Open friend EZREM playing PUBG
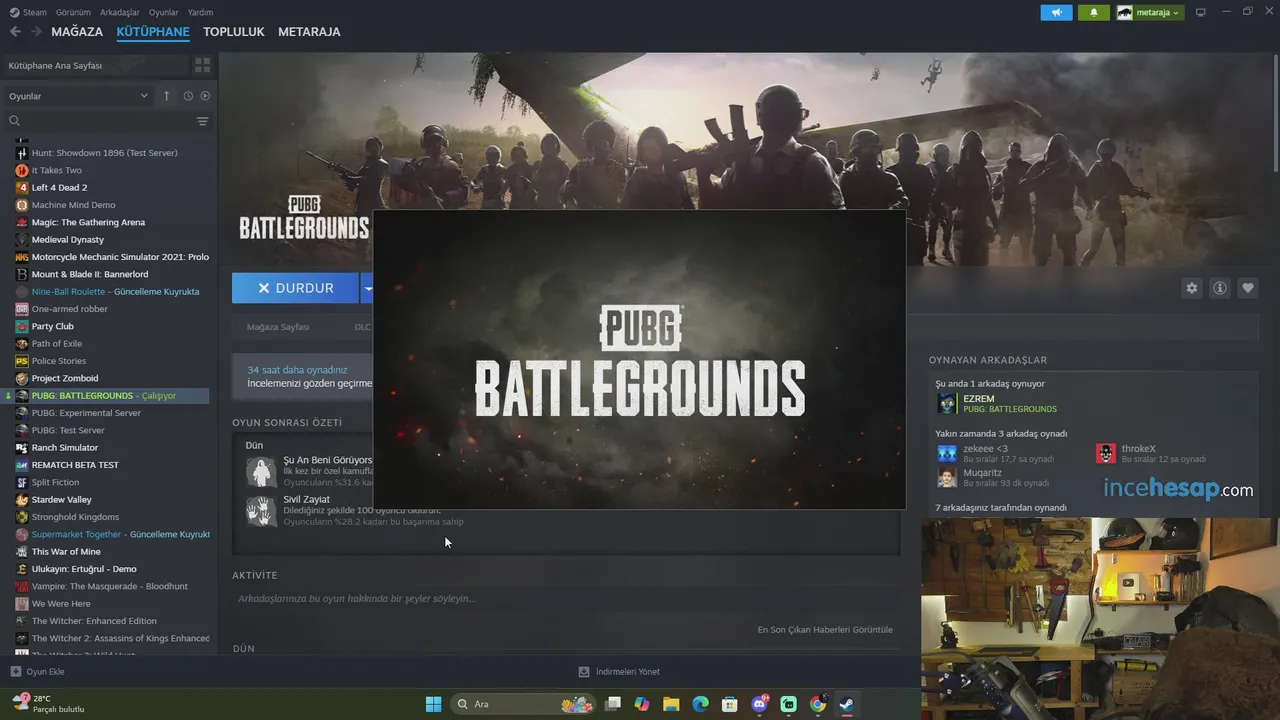Image resolution: width=1280 pixels, height=720 pixels. 997,403
